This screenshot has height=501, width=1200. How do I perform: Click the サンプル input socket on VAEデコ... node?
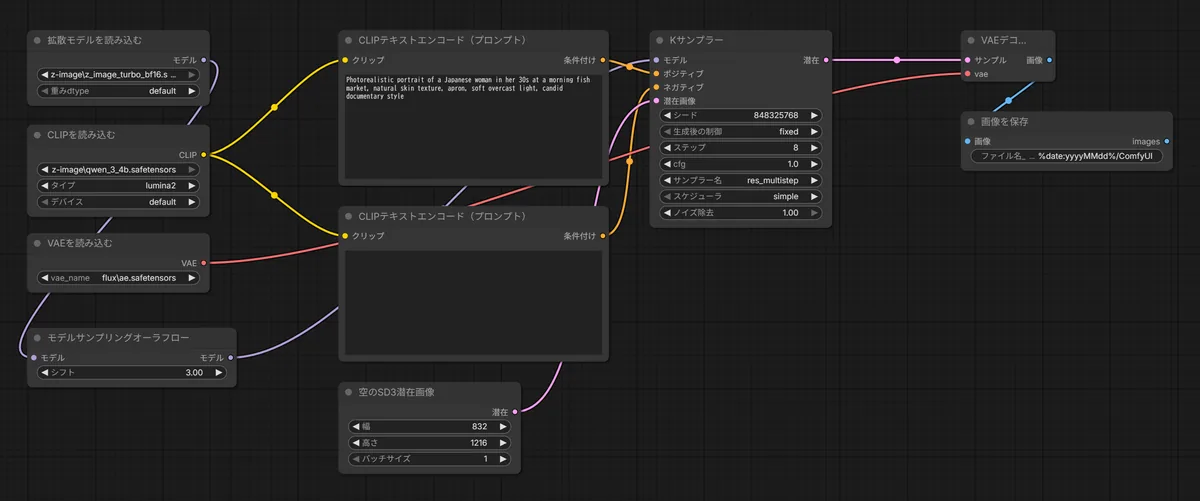pos(968,60)
